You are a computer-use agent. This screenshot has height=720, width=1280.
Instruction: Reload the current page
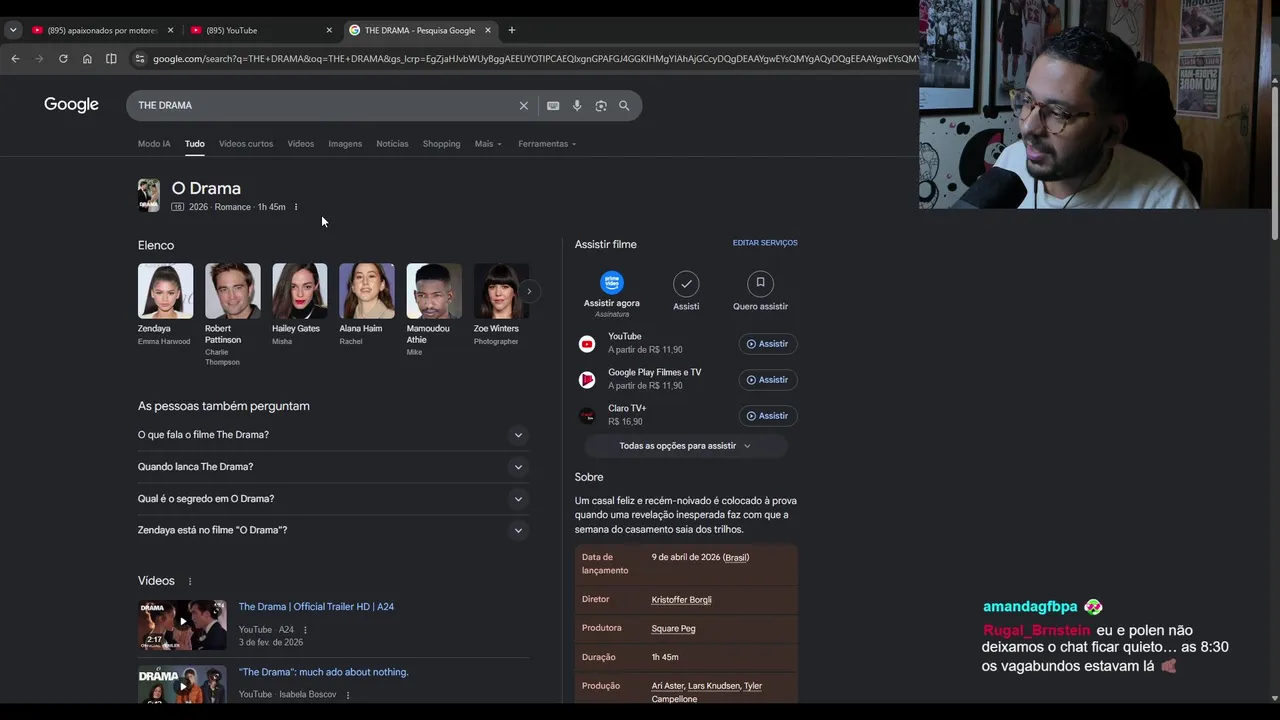[63, 59]
